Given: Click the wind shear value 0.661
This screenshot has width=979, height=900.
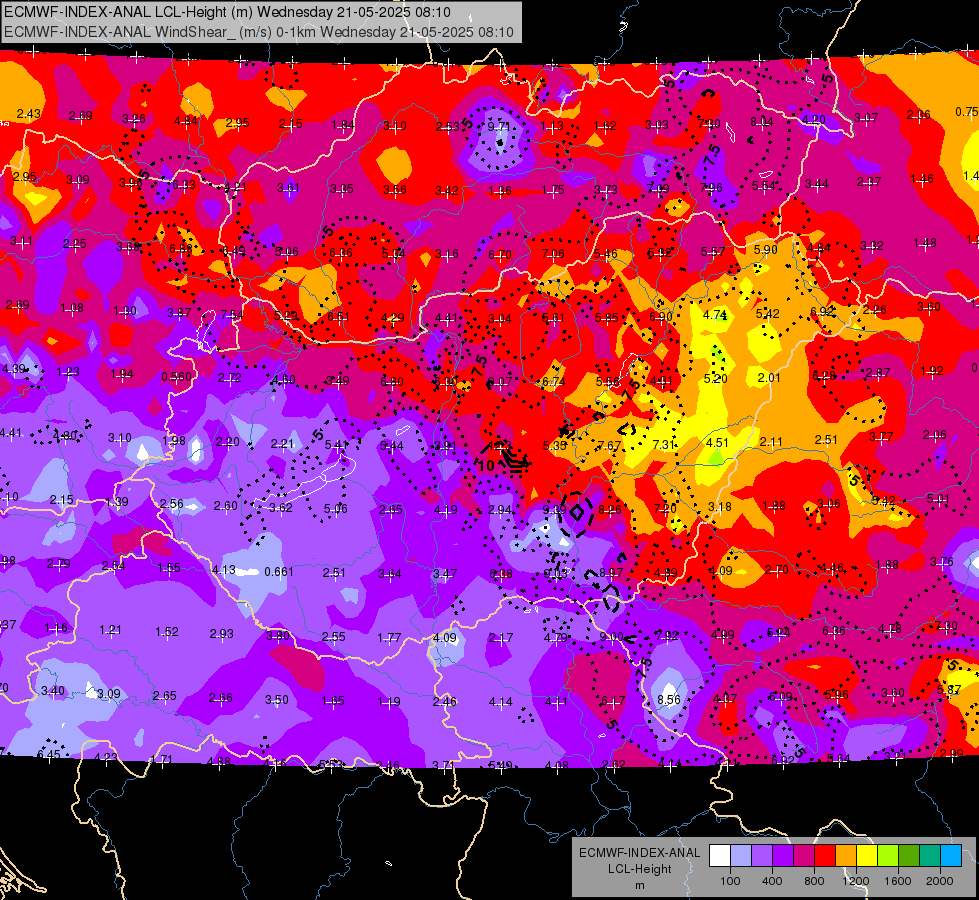Looking at the screenshot, I should (x=278, y=571).
